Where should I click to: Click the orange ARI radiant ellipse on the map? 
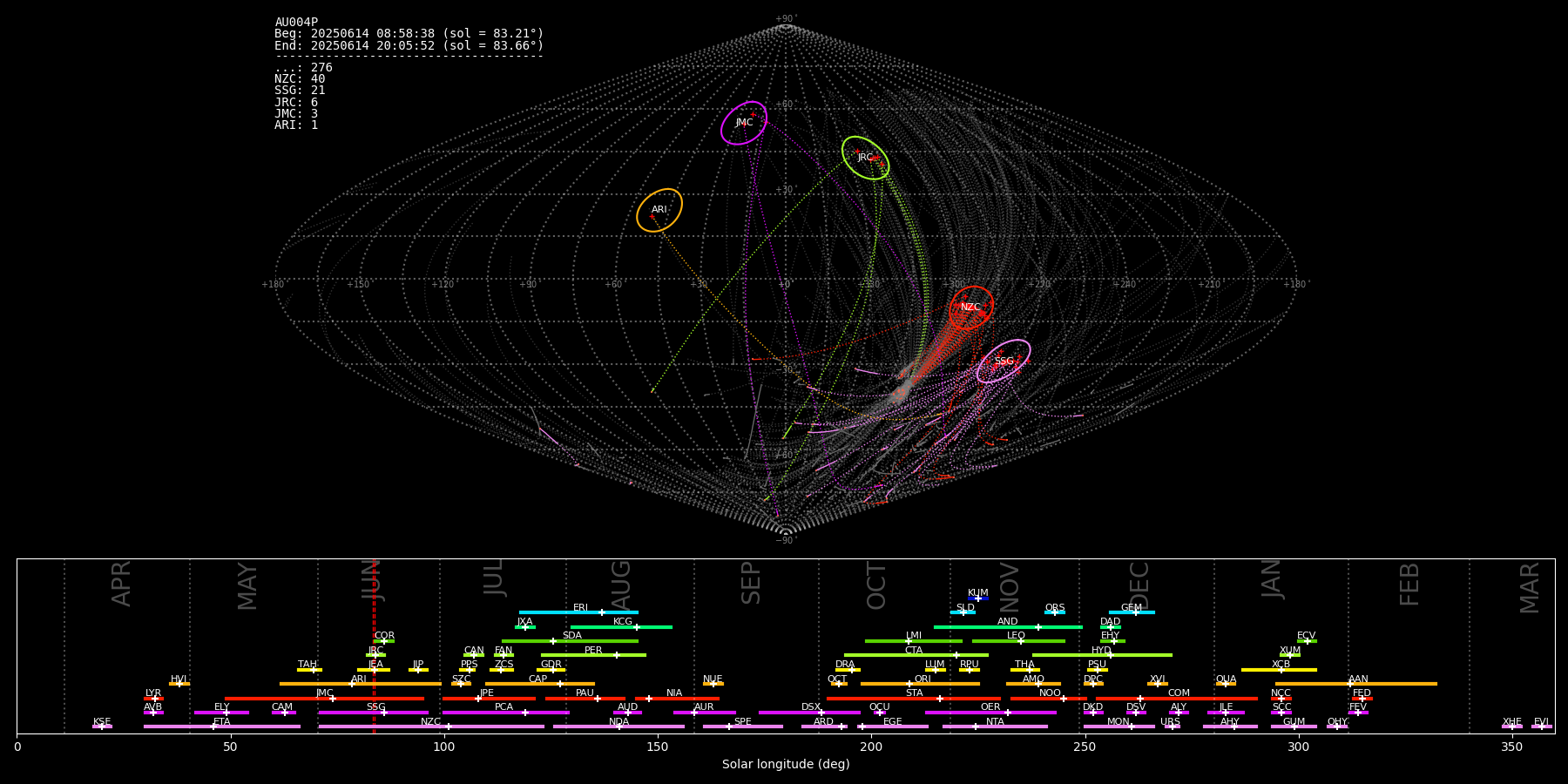(659, 210)
